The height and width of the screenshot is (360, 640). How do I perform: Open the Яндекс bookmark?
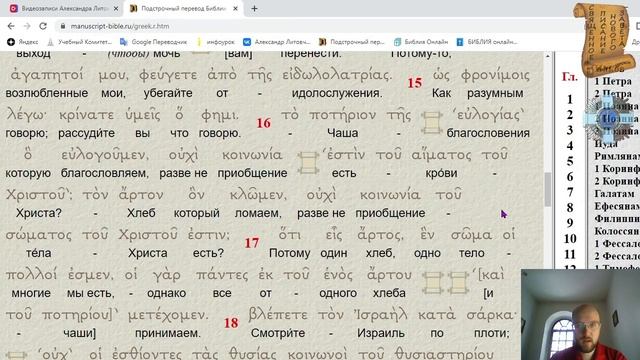pyautogui.click(x=23, y=42)
